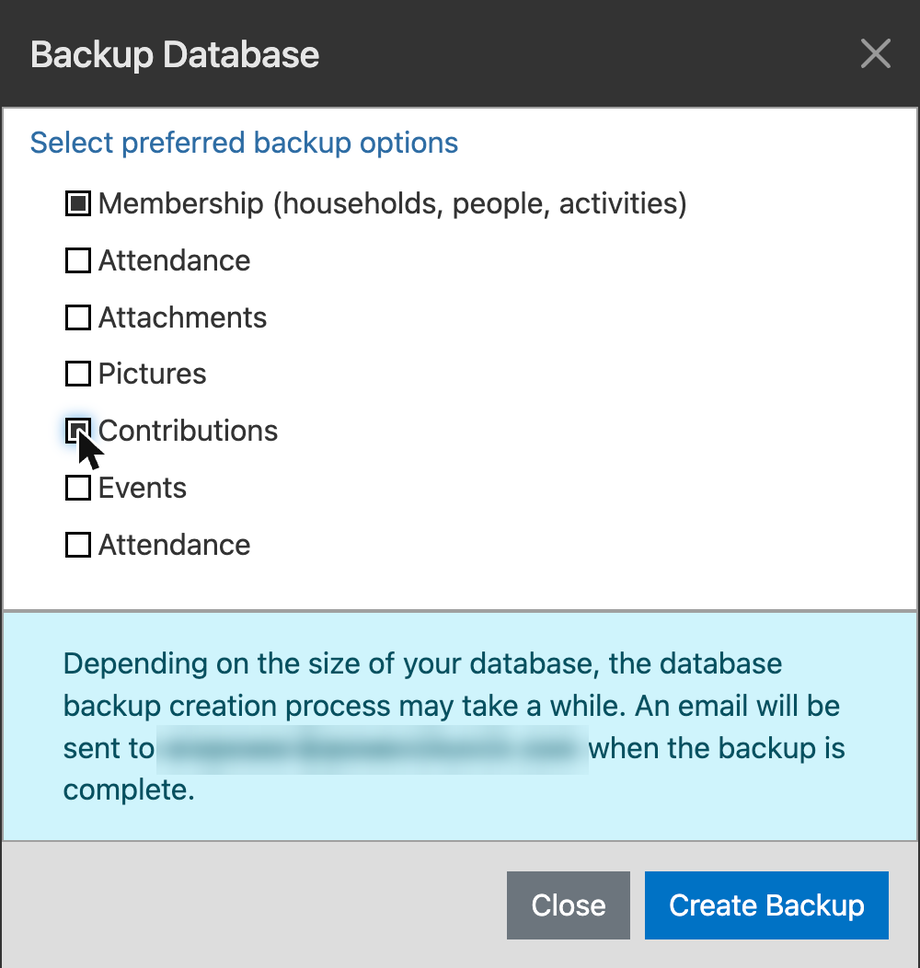This screenshot has width=920, height=968.
Task: Enable the Attachments backup checkbox
Action: [x=78, y=317]
